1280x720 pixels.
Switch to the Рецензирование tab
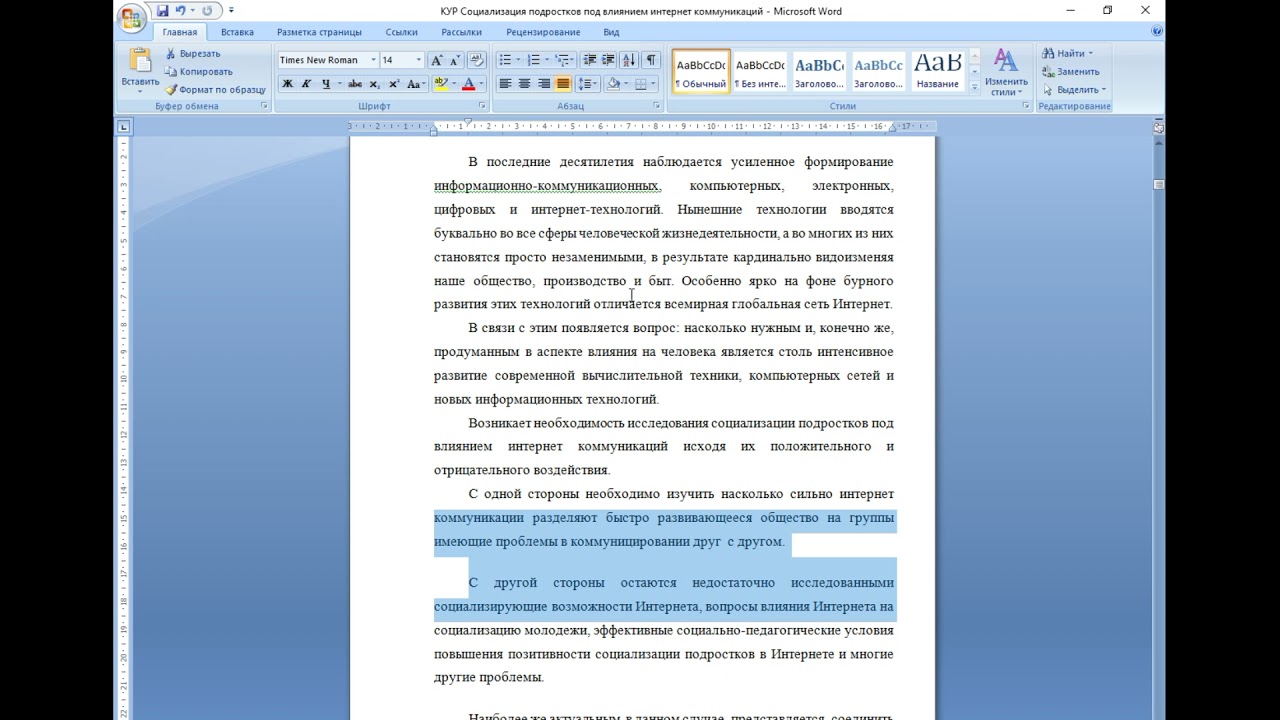[x=543, y=32]
